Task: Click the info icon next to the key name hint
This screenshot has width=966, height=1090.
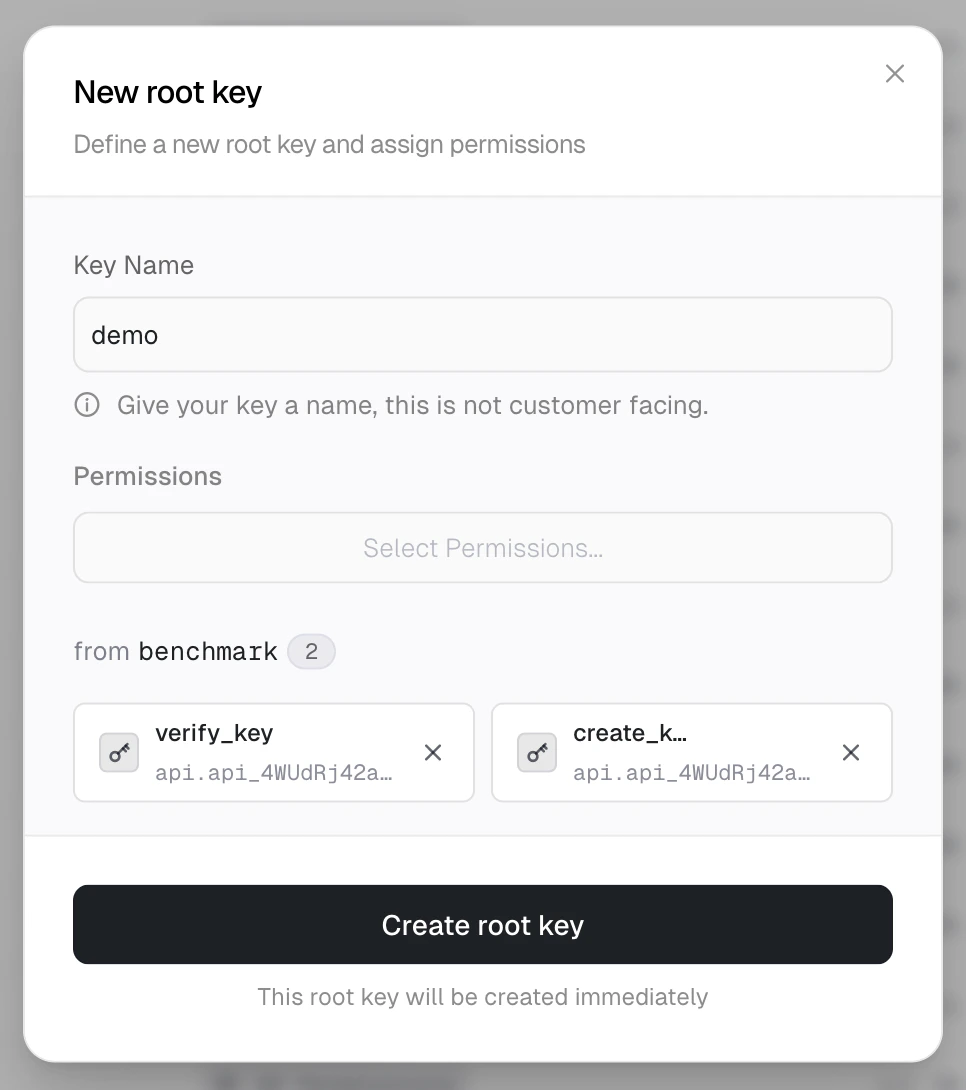Action: click(x=87, y=405)
